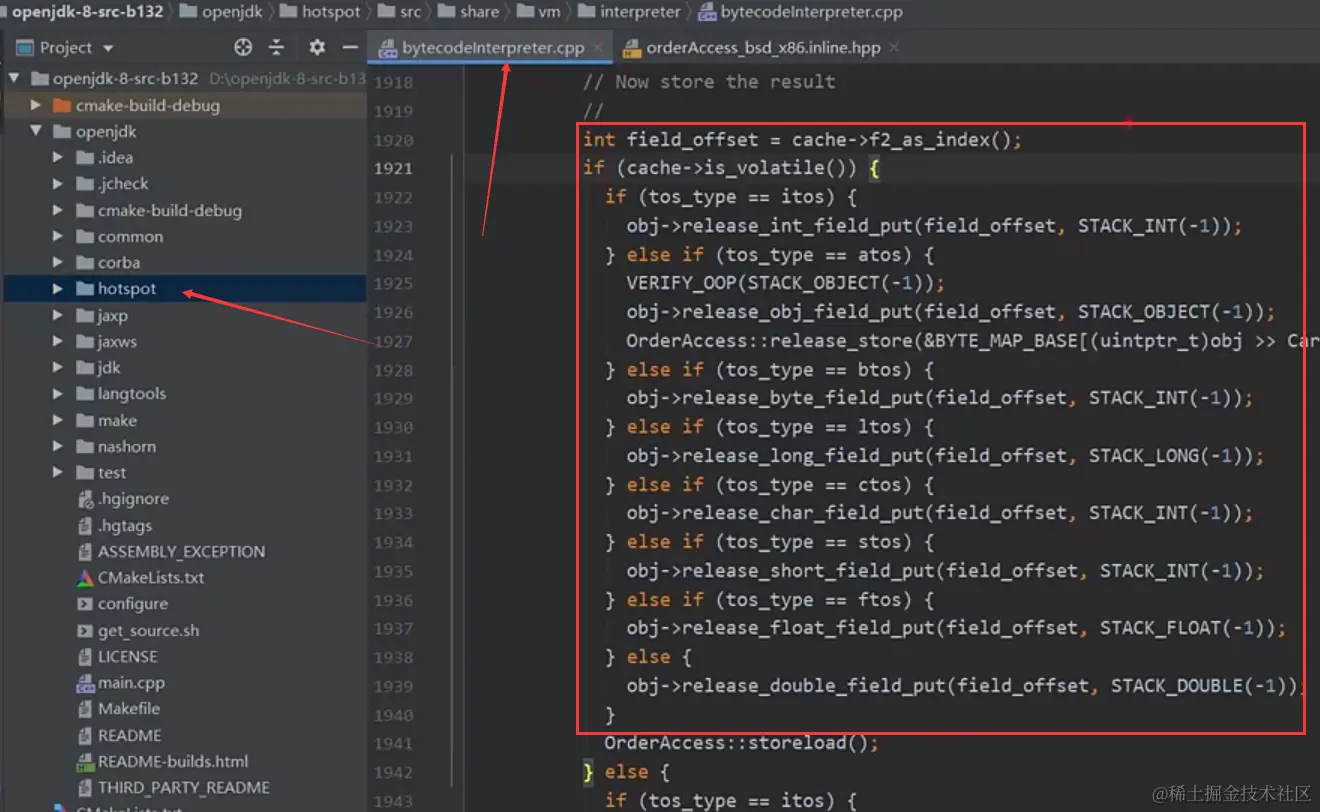1320x812 pixels.
Task: Click the share breadcrumb
Action: tap(468, 12)
